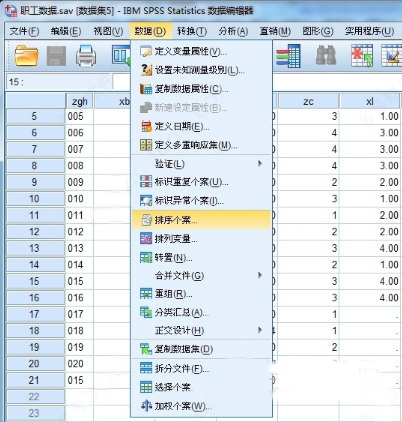Open the 实用程序(U) menu
This screenshot has height=422, width=402.
[369, 31]
